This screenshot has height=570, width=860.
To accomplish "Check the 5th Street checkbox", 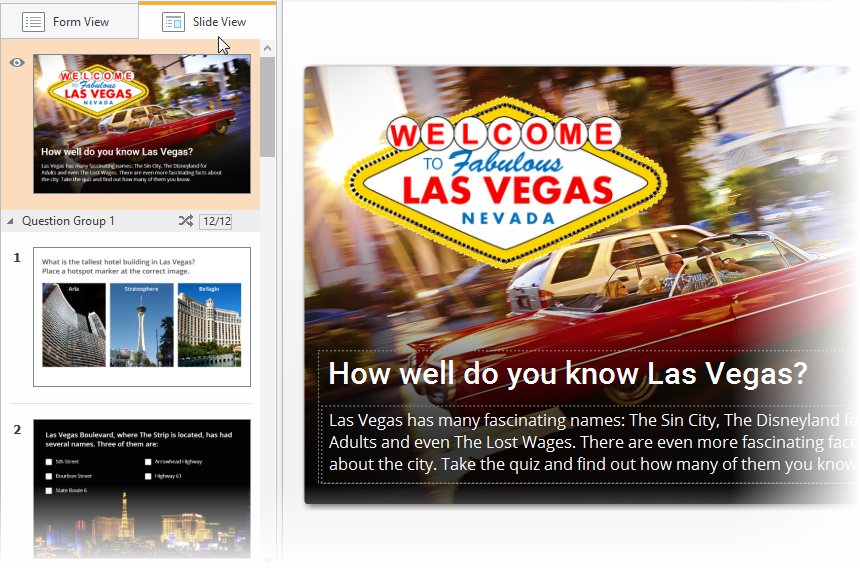I will [x=50, y=462].
